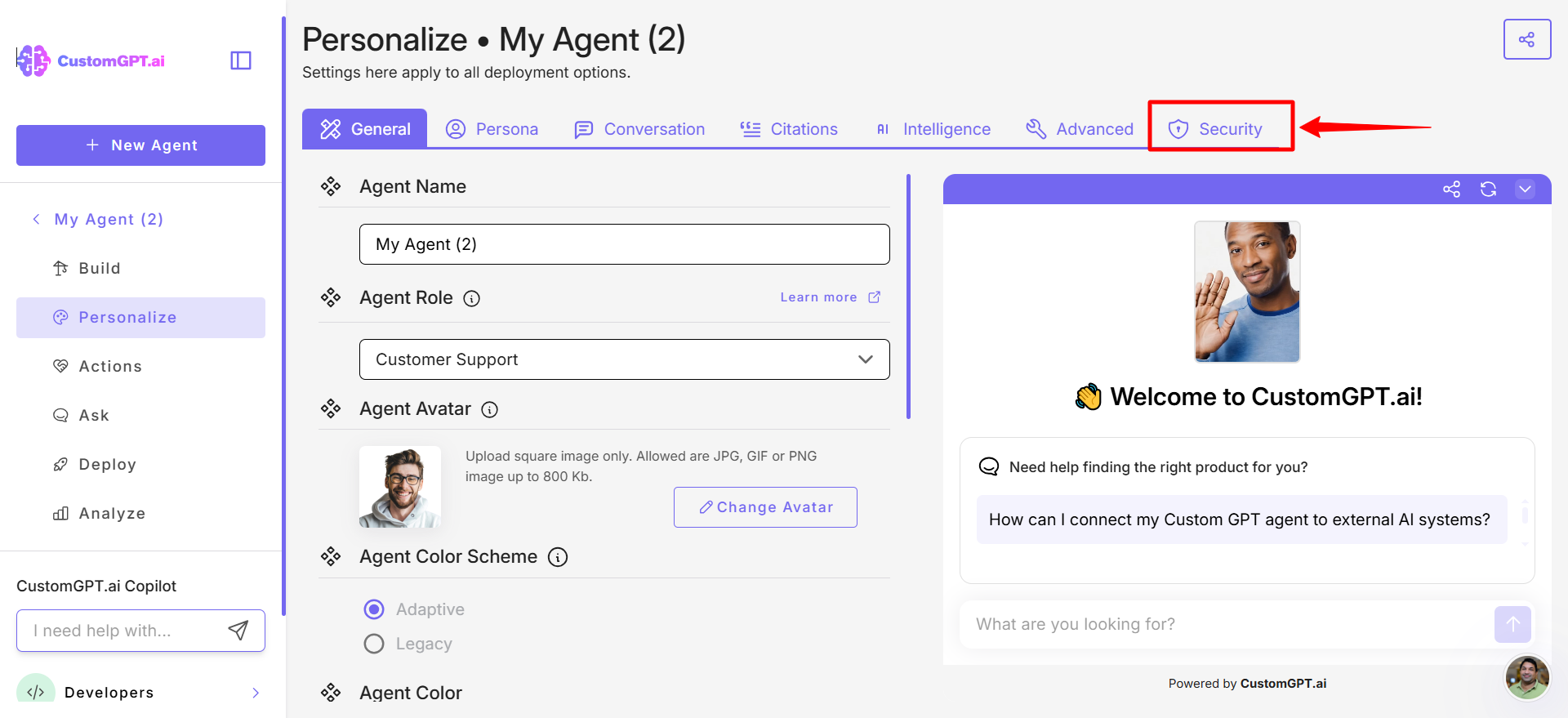Click the Agent Color Scheme info icon
Image resolution: width=1568 pixels, height=718 pixels.
click(x=558, y=557)
